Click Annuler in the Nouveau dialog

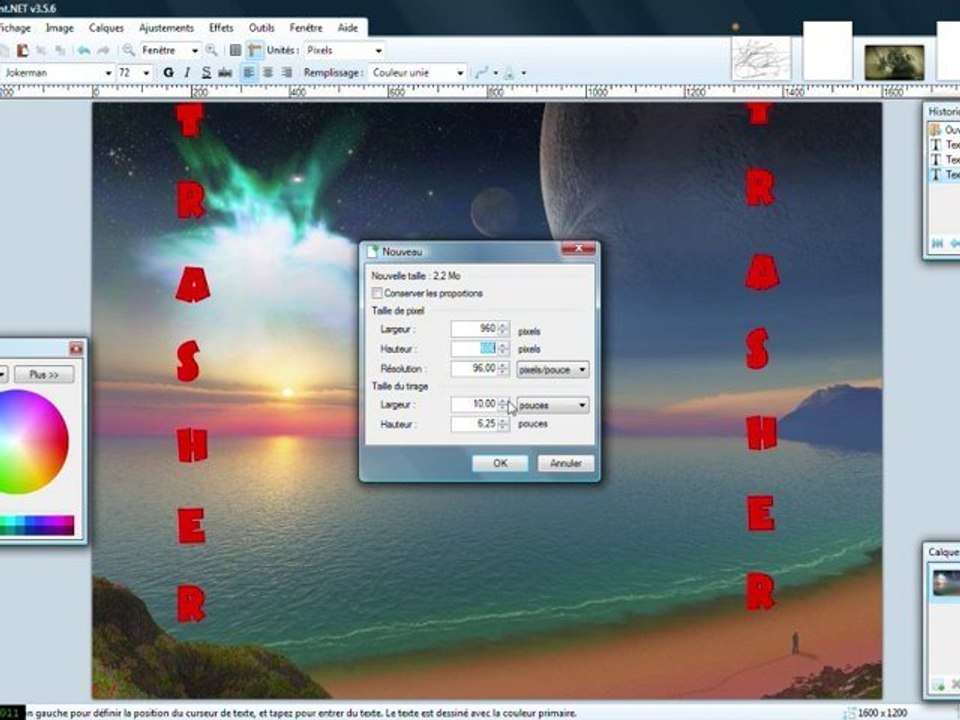565,463
